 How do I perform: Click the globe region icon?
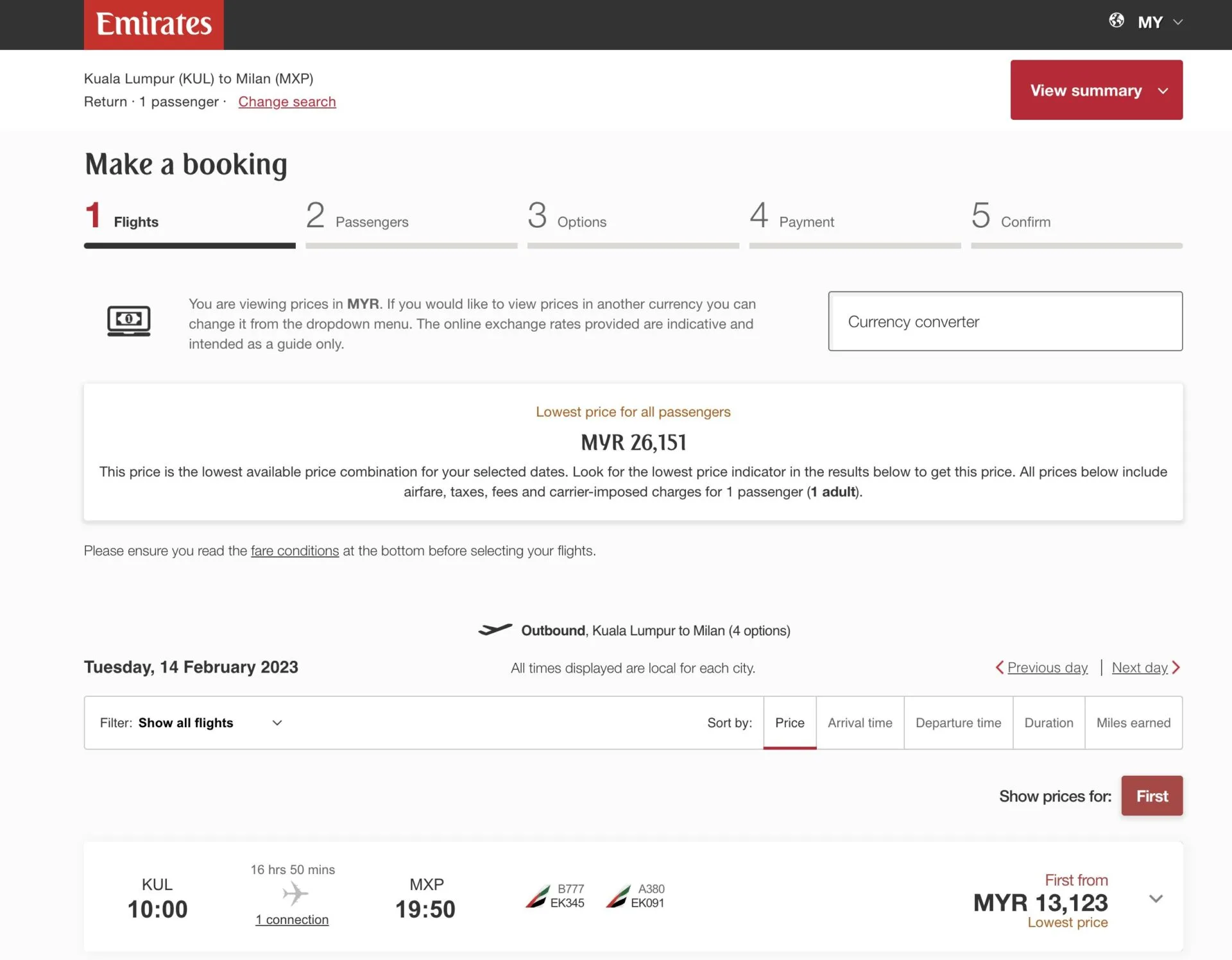1116,21
